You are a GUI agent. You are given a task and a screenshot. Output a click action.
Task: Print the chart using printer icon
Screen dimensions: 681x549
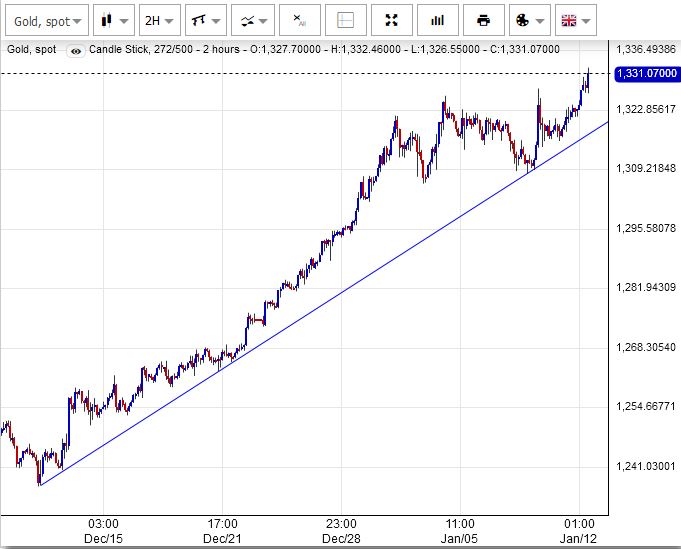coord(483,20)
